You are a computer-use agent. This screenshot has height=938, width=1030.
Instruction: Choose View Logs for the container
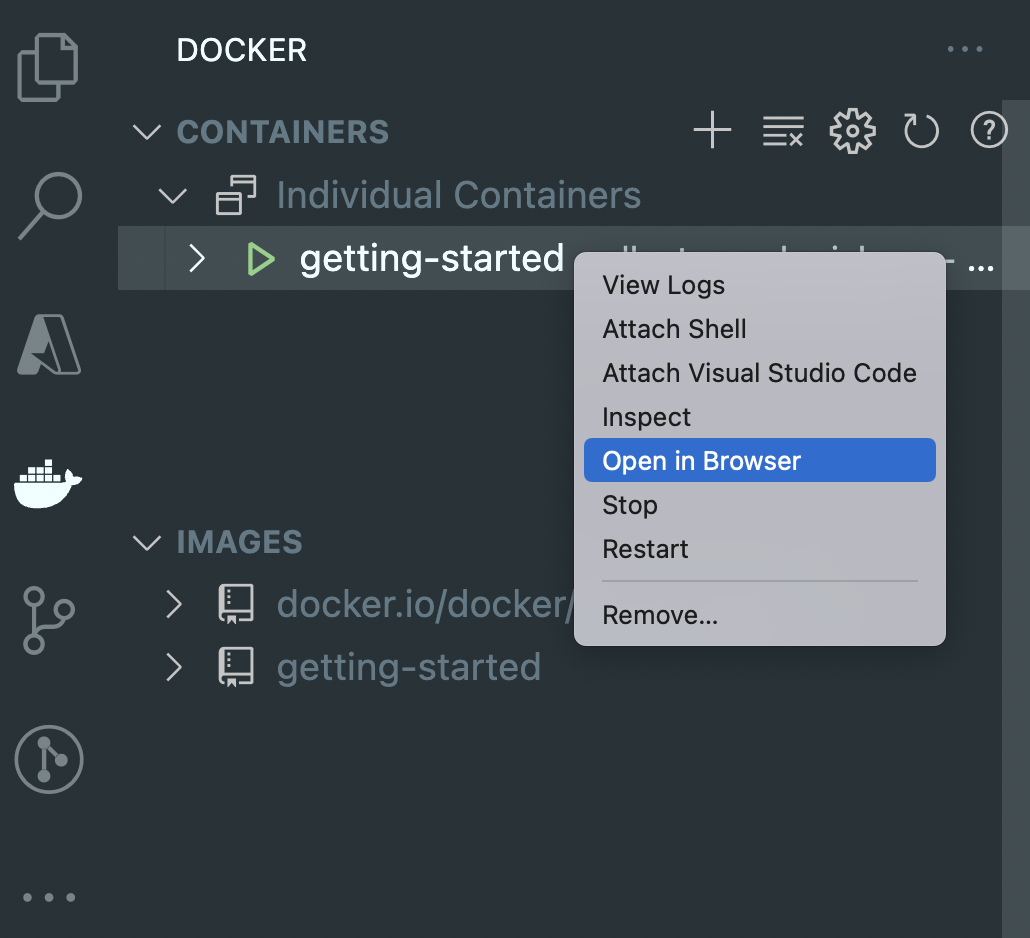click(x=663, y=285)
